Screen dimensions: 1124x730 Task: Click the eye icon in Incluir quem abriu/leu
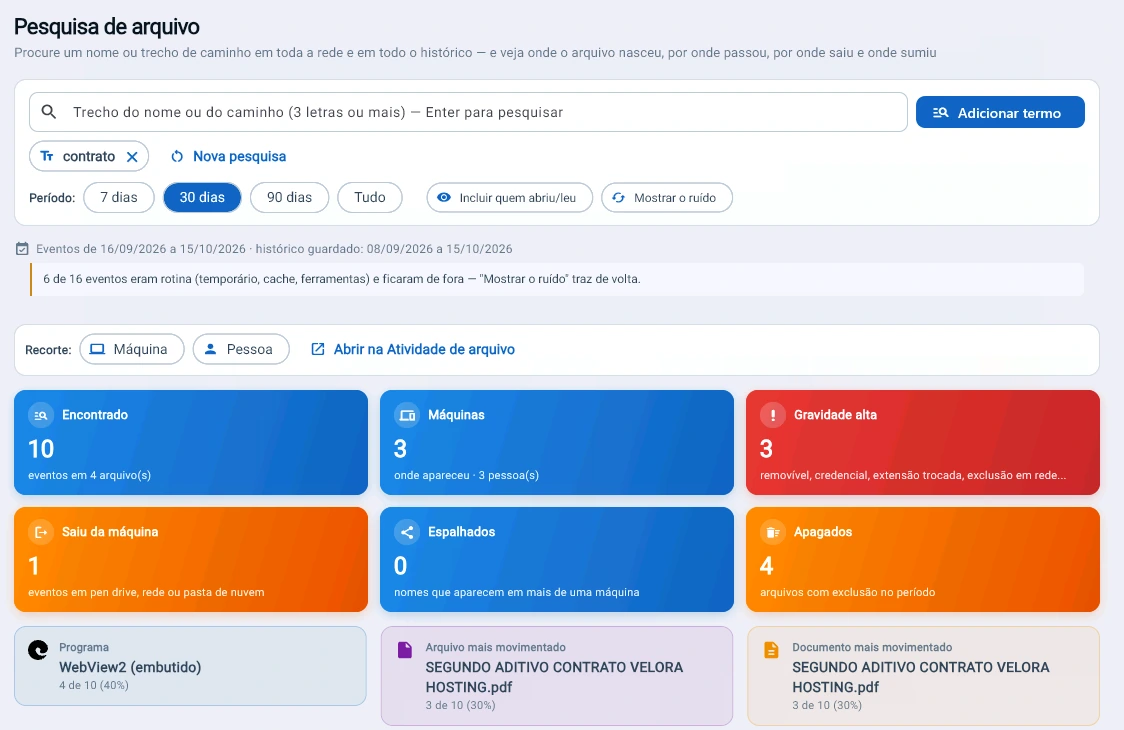coord(444,197)
